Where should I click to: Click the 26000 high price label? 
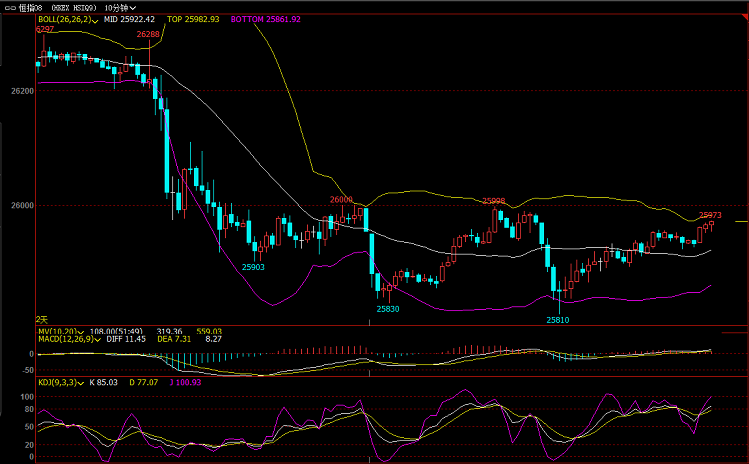tap(342, 199)
